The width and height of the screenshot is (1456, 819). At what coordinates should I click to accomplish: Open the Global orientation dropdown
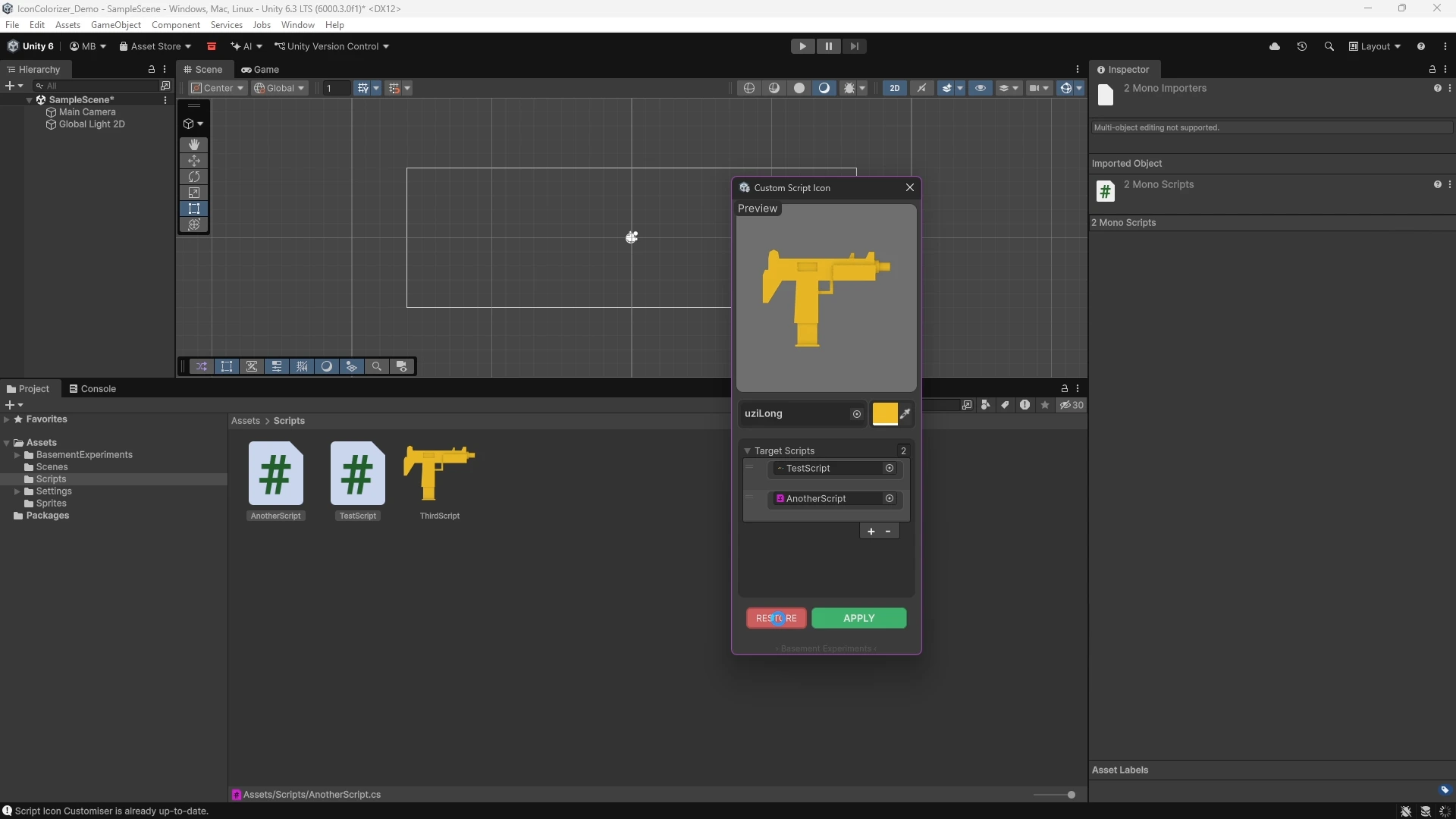[279, 88]
